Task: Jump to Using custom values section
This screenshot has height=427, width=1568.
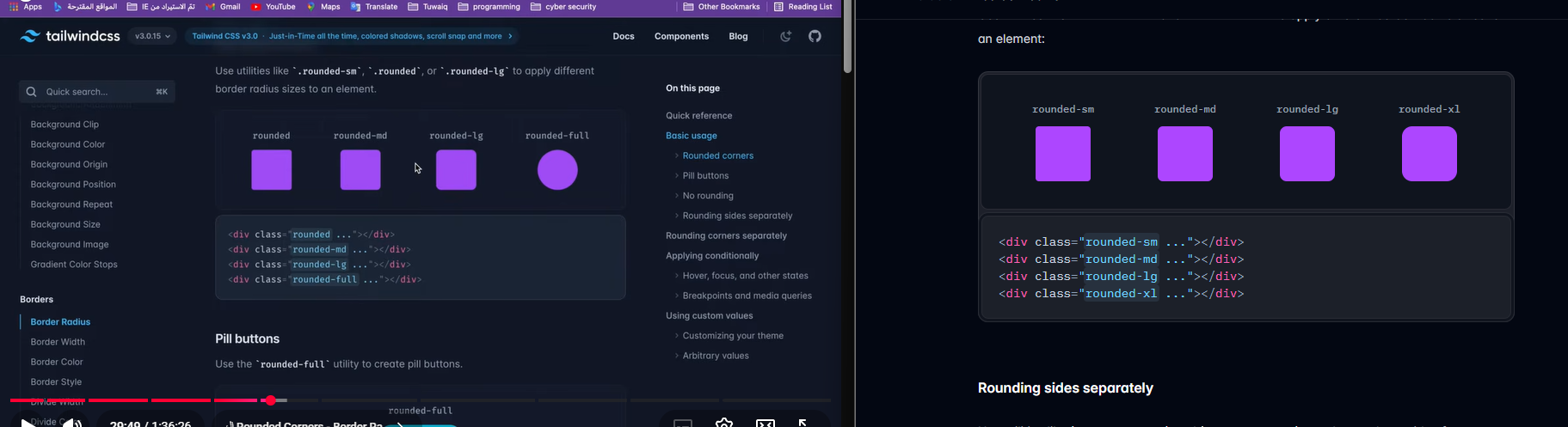Action: pos(710,316)
